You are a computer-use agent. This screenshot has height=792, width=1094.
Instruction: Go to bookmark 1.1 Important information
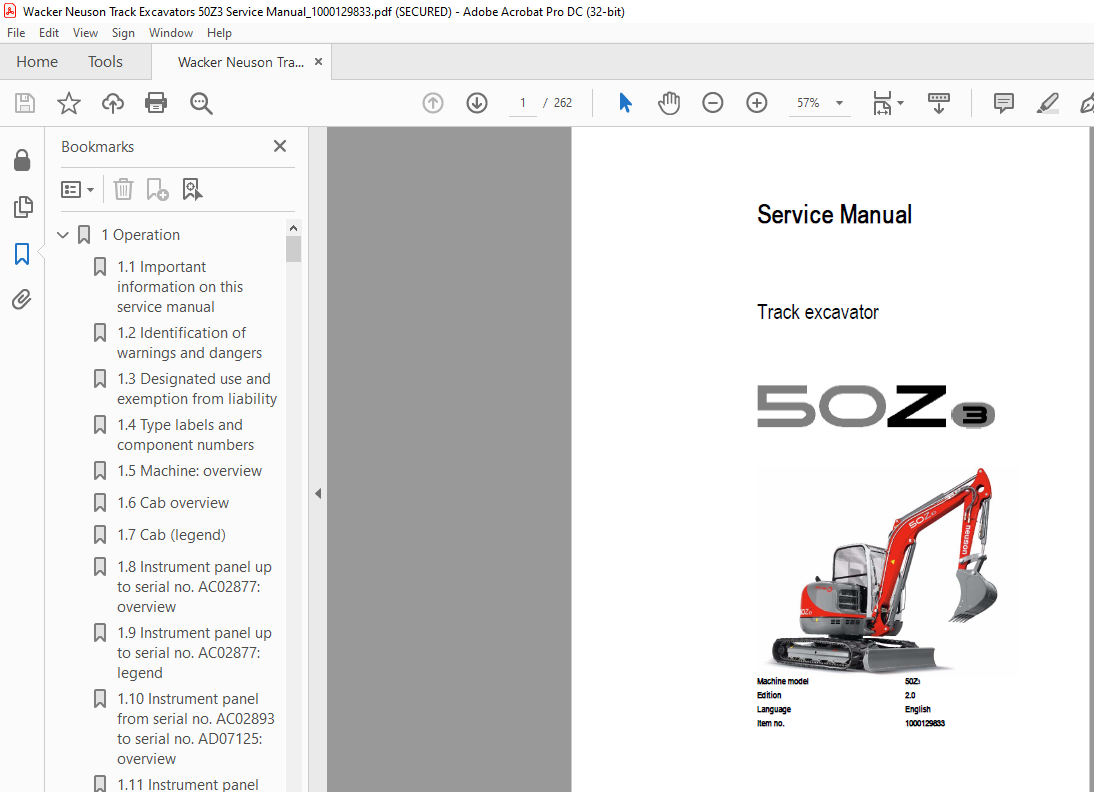(180, 287)
